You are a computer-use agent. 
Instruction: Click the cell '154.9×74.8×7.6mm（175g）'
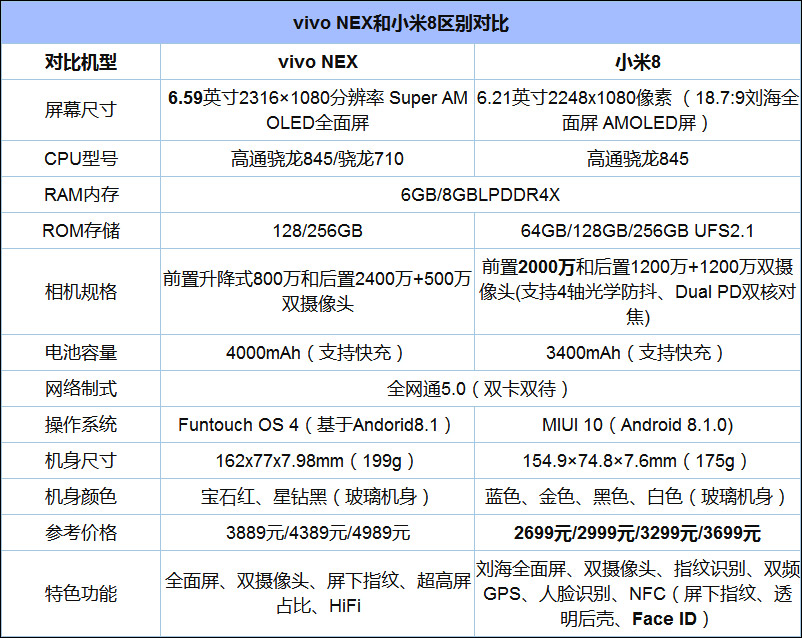click(637, 460)
